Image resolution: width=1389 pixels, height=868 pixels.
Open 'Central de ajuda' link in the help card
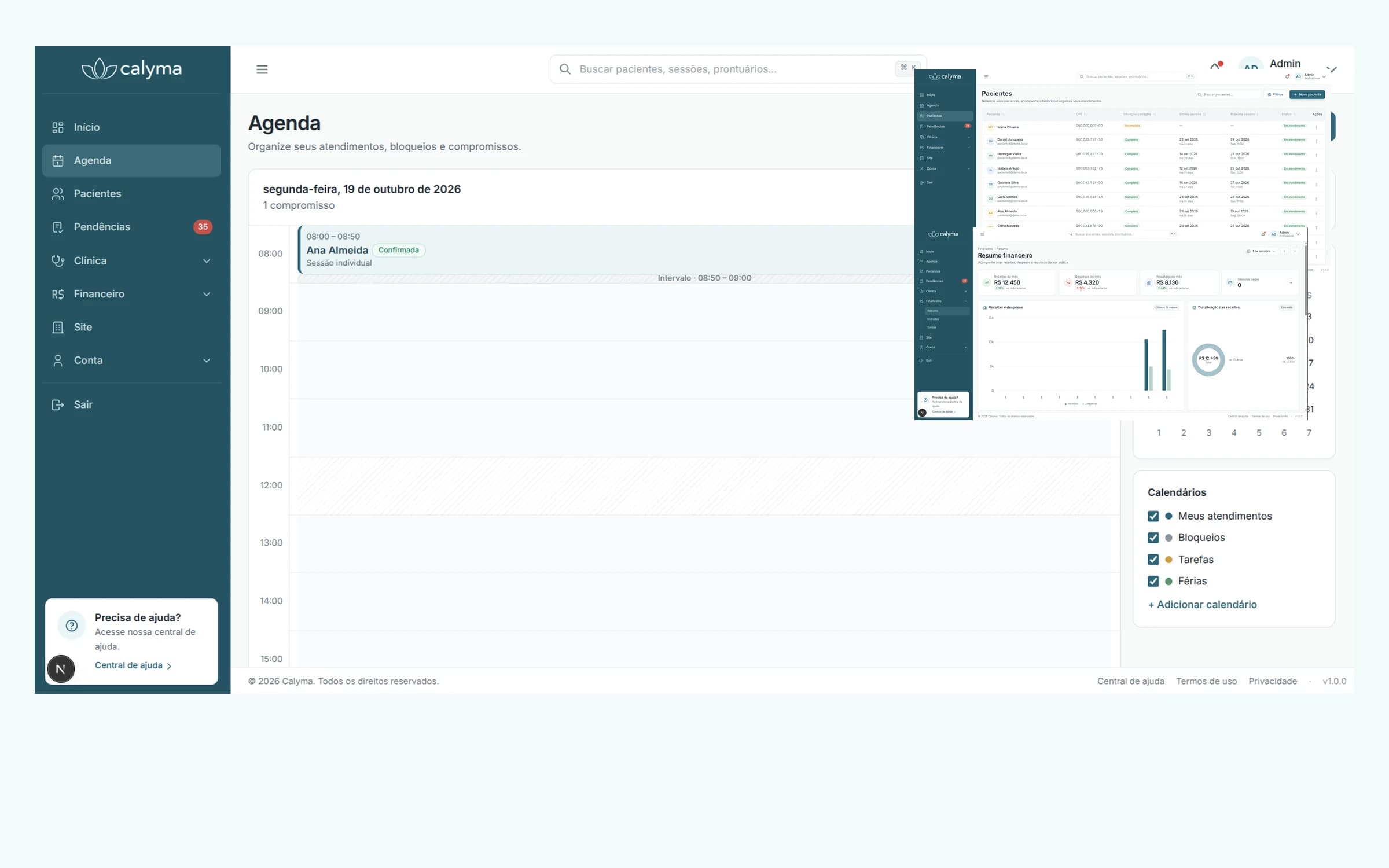[133, 665]
